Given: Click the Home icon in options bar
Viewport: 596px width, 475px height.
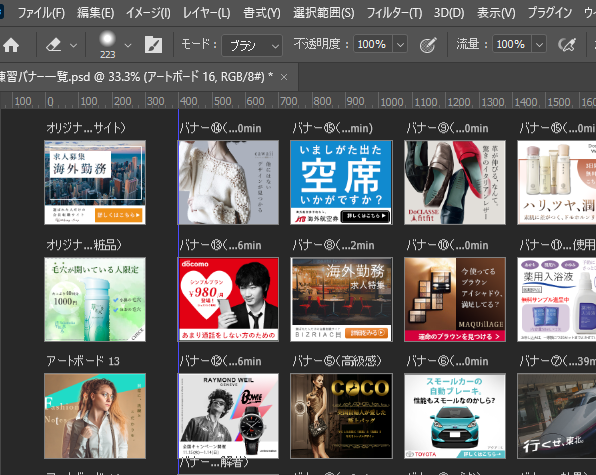Looking at the screenshot, I should coord(11,45).
